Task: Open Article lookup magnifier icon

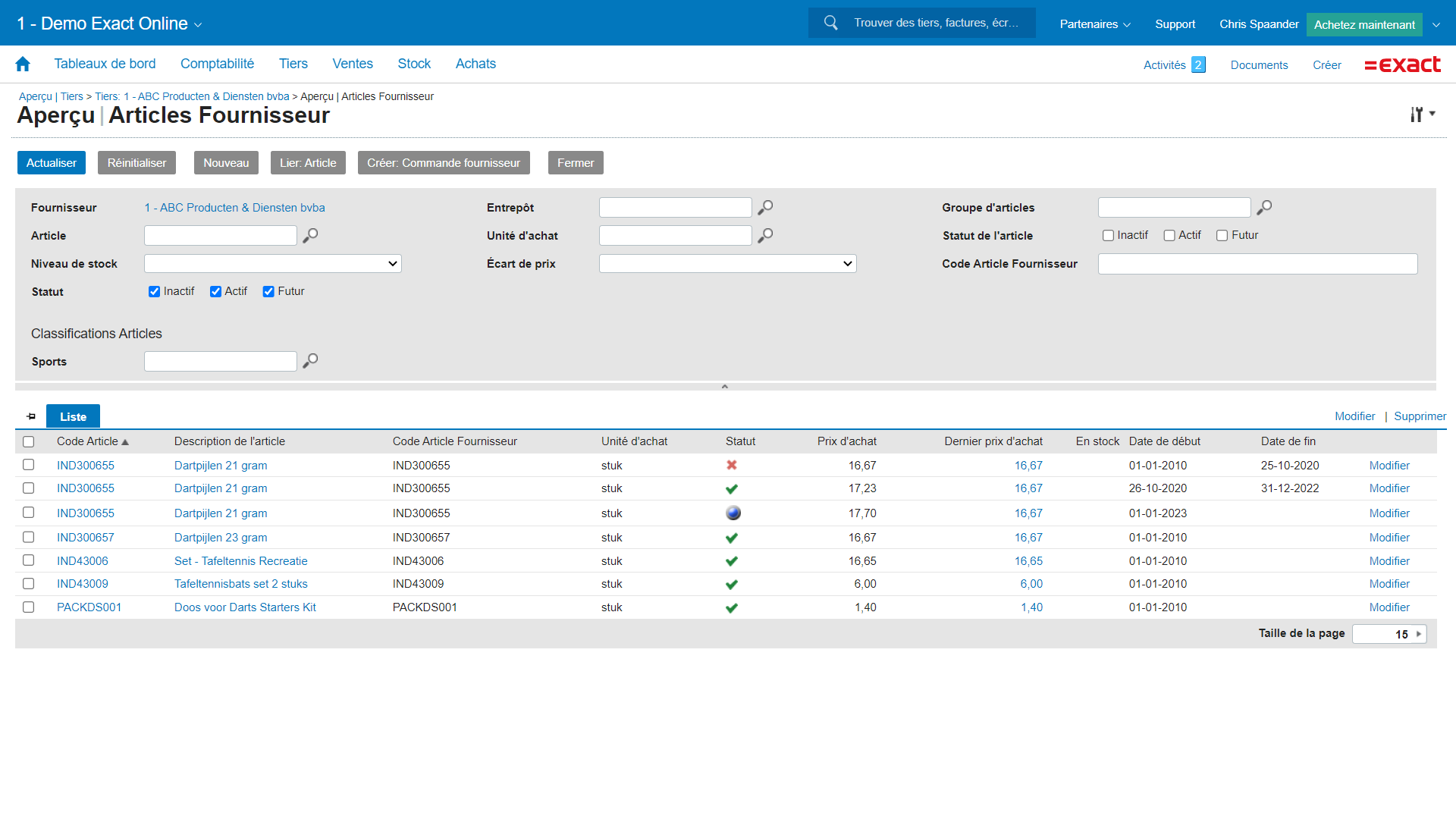Action: 310,236
